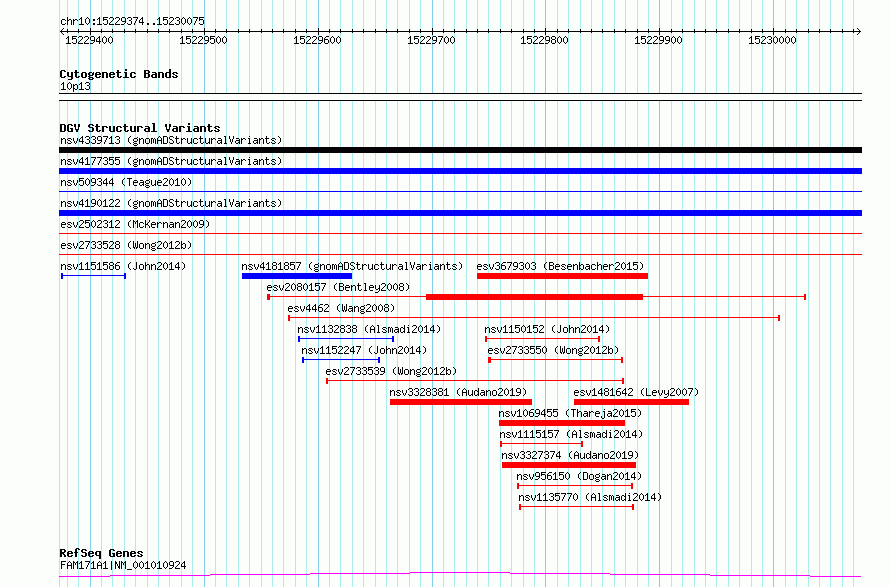Click the 15229800 ruler position
Viewport: 890px width, 587px height.
tap(544, 40)
